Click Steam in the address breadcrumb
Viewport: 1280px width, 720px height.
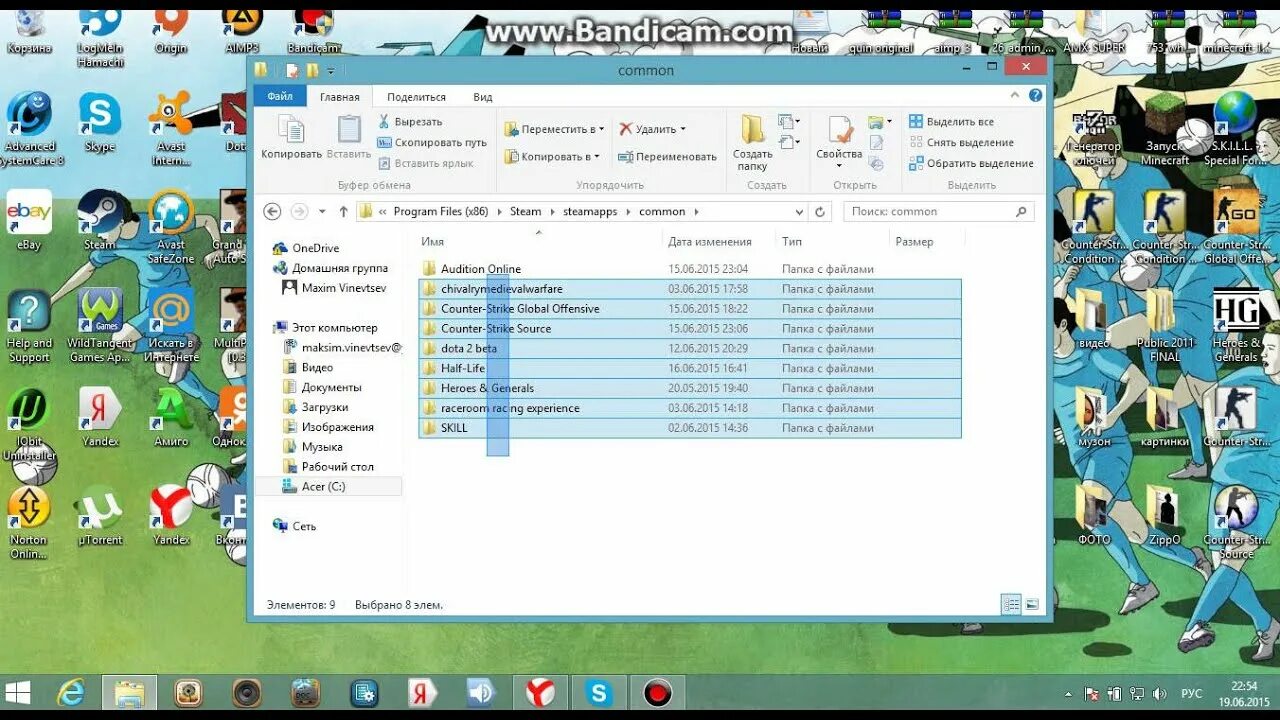pos(525,212)
